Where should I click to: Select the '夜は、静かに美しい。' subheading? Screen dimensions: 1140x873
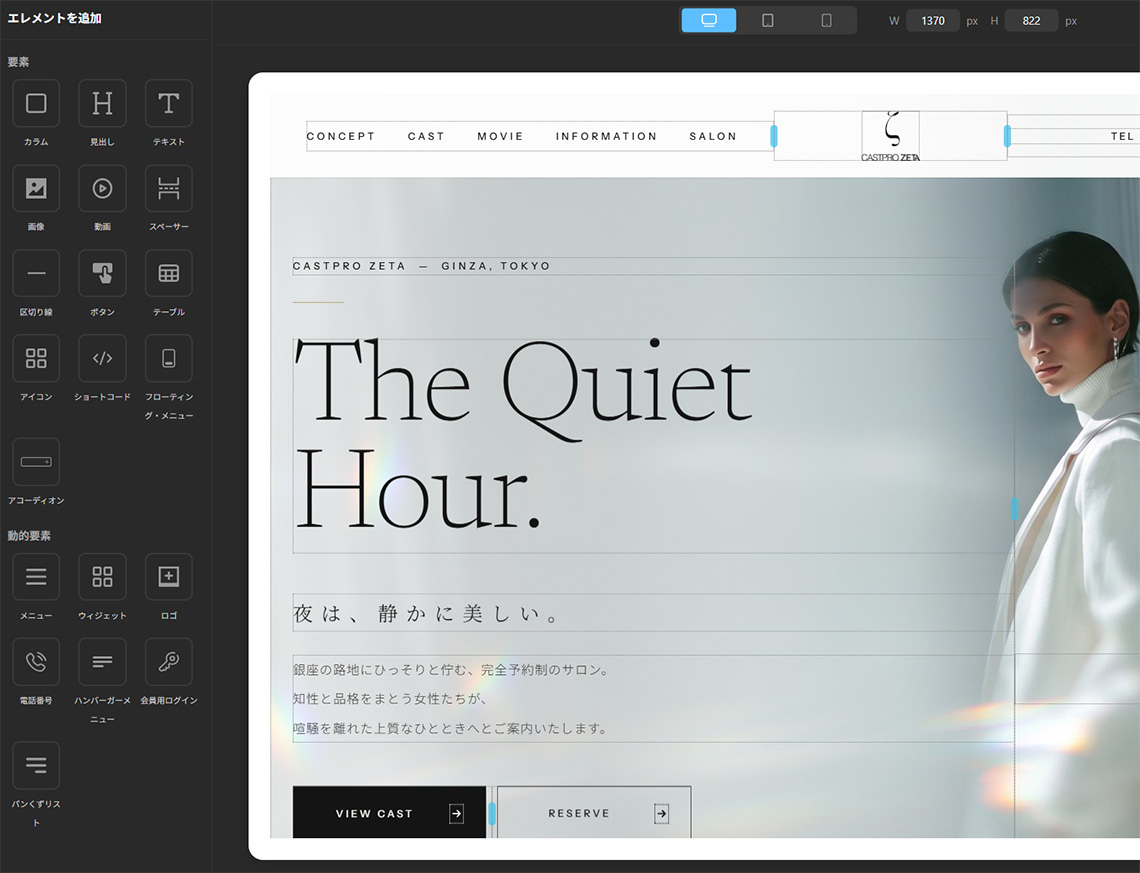(x=427, y=613)
